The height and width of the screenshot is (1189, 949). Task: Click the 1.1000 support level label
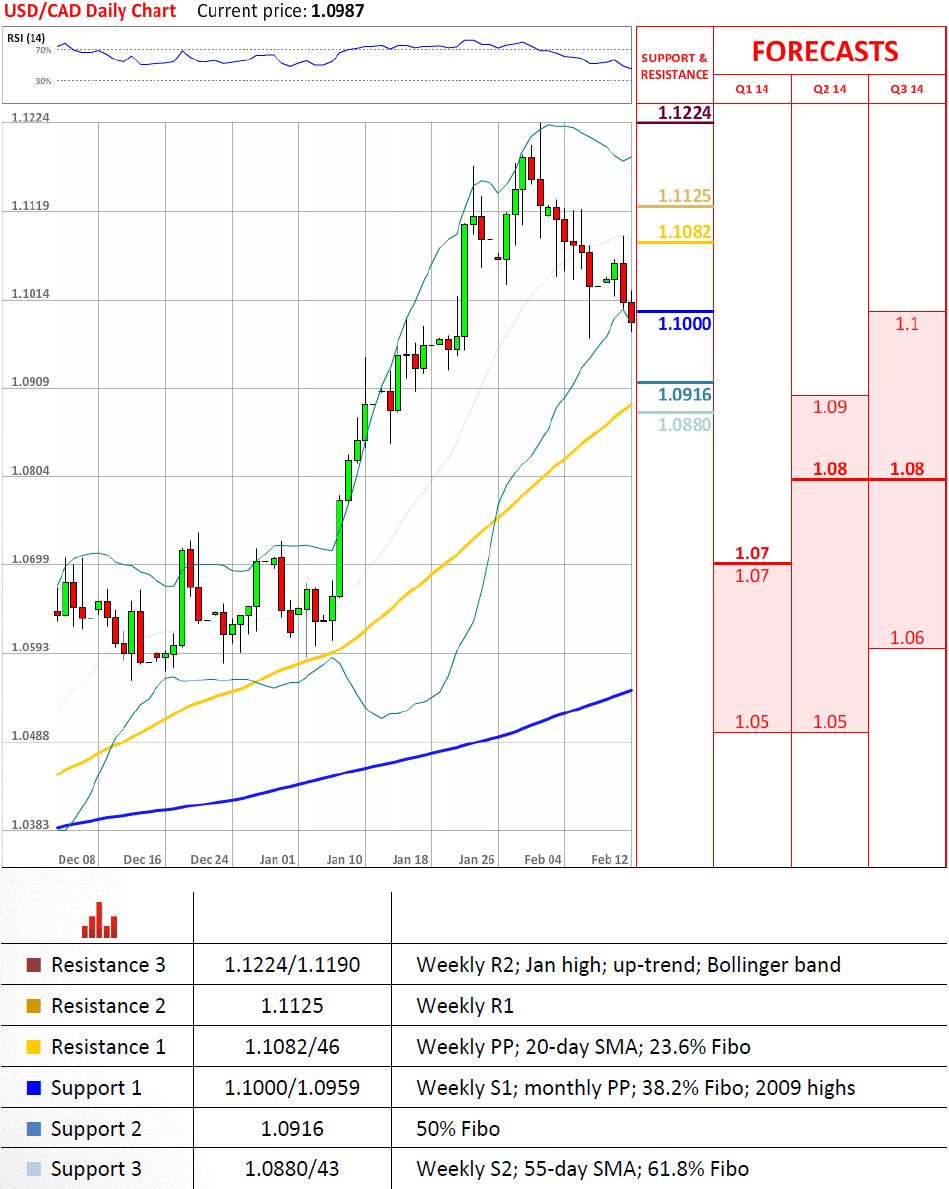tap(684, 324)
